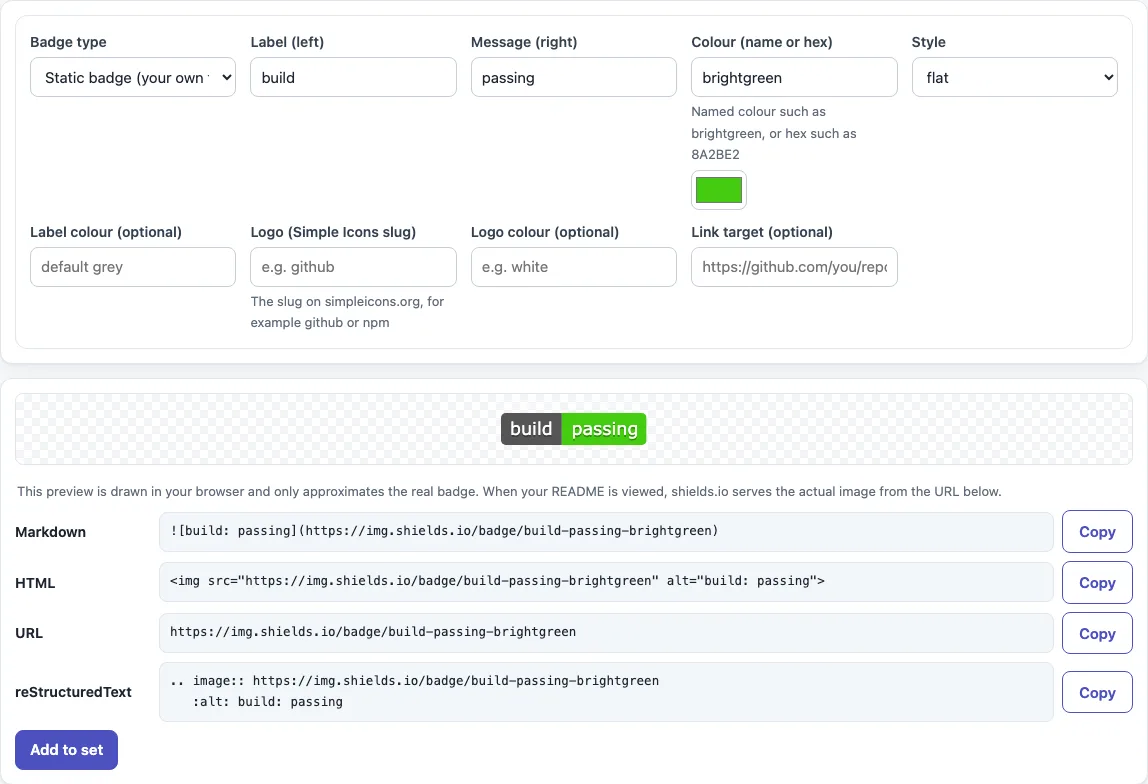Screen dimensions: 1148x784
Task: Edit the Message (right) field containing passing
Action: click(x=573, y=77)
